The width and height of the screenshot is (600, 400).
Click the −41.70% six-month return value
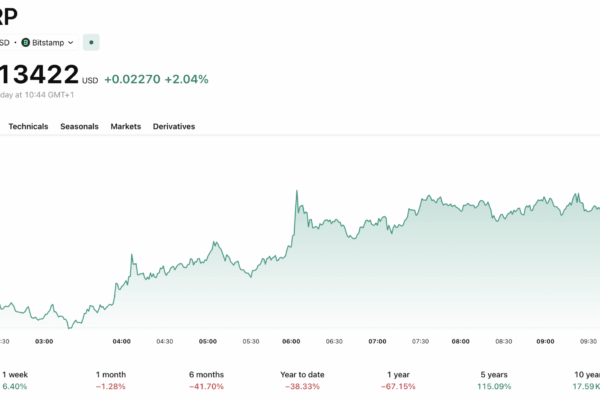[206, 386]
